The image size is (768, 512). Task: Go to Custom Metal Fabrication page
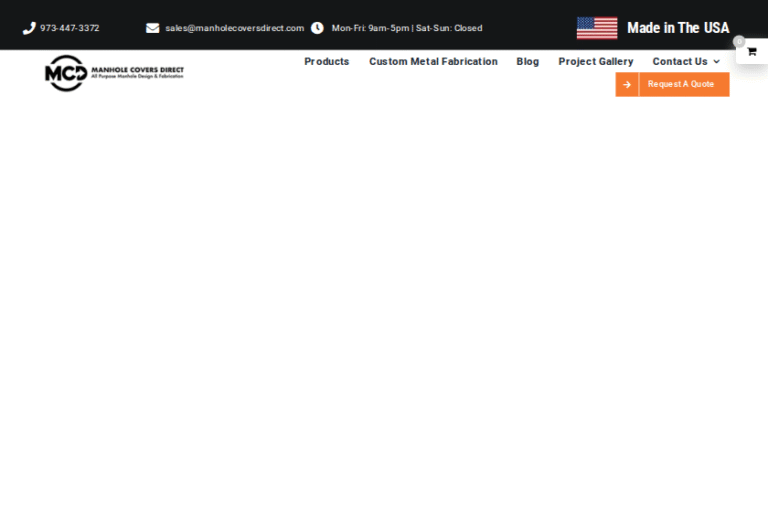(x=433, y=61)
